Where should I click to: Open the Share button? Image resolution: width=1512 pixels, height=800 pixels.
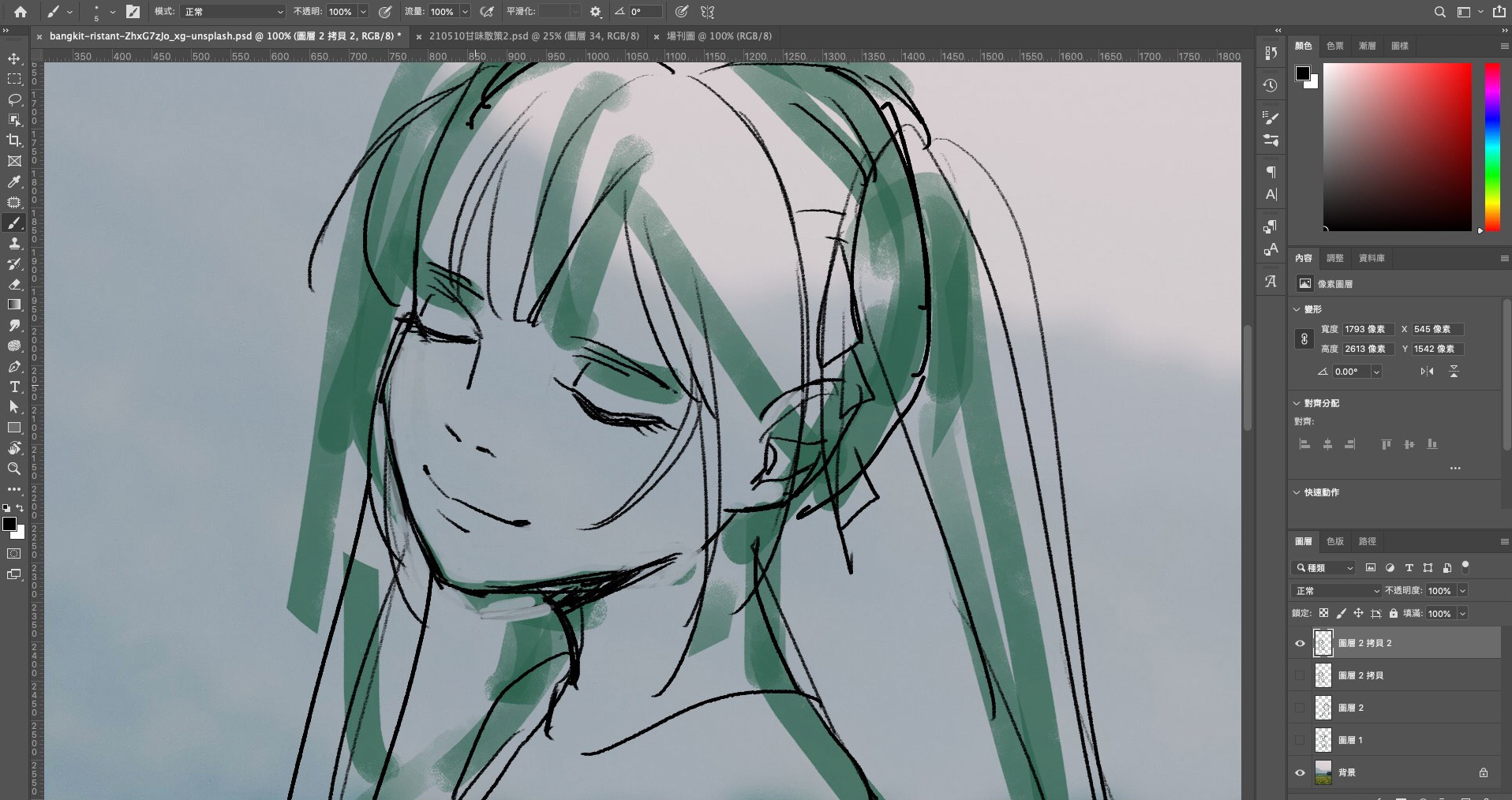(1499, 12)
